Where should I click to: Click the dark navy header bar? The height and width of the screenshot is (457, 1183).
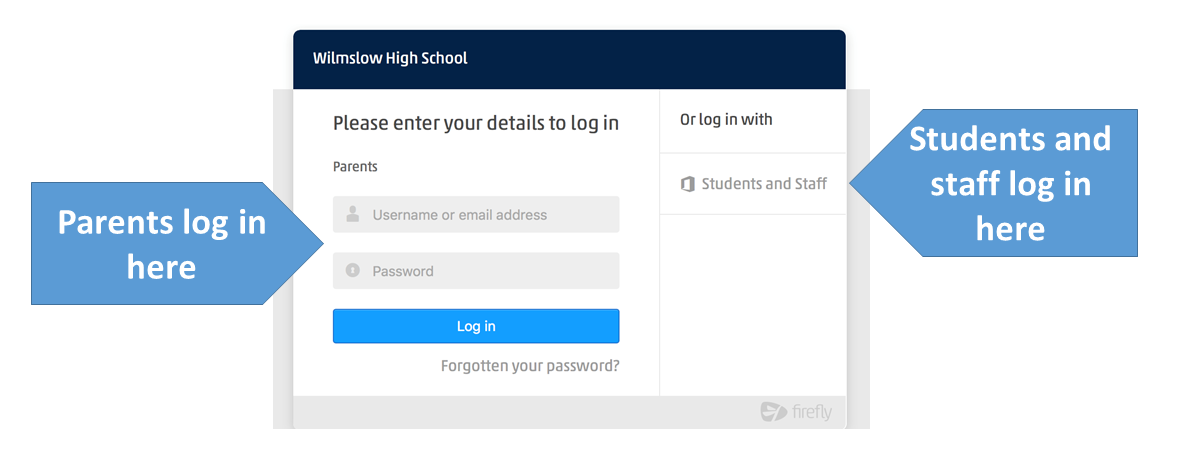point(650,58)
